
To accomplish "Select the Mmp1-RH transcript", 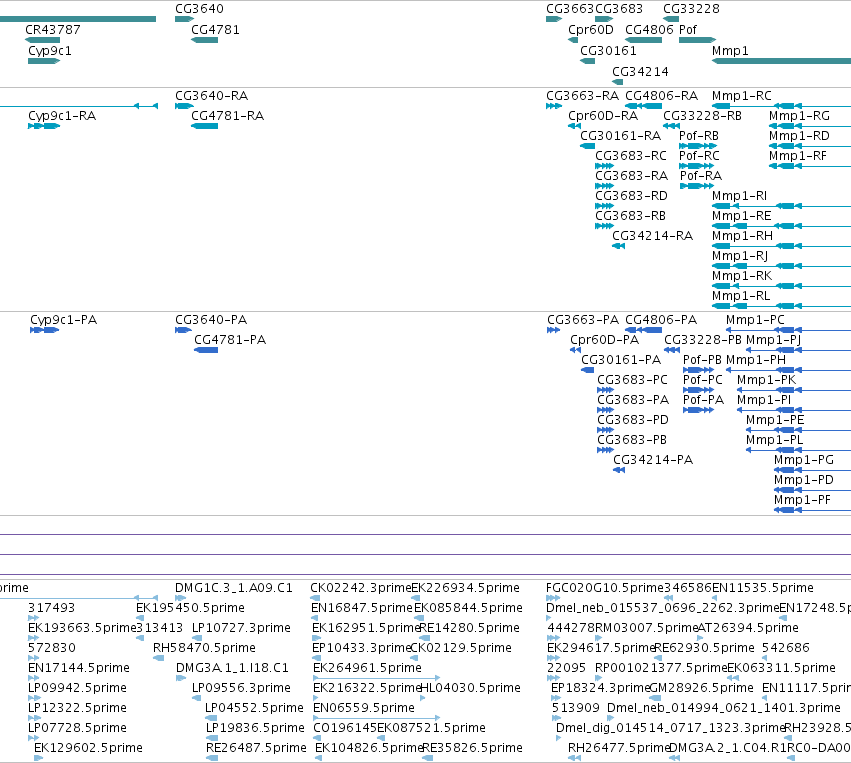I will click(782, 246).
